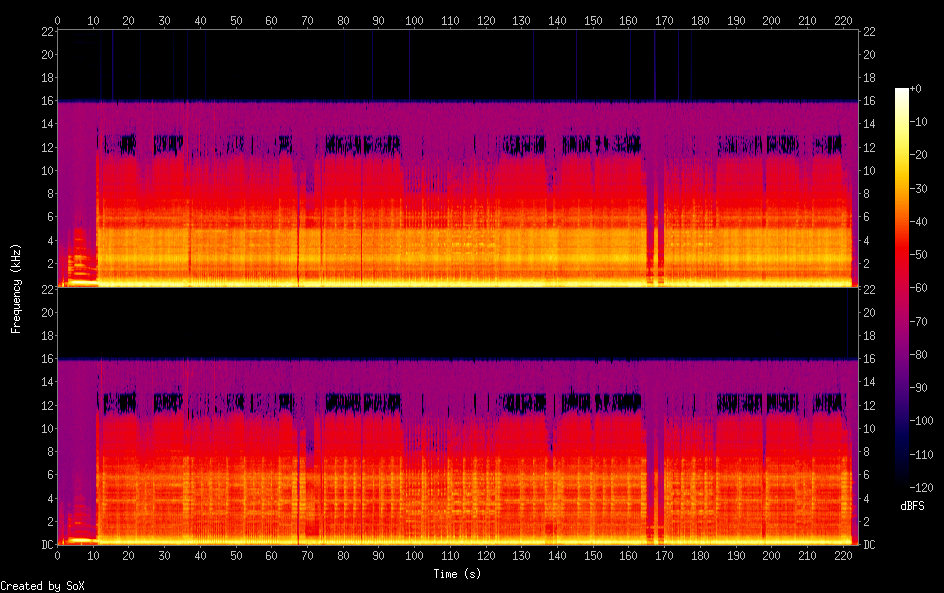Select the -120 mark on the dBFS scale
The height and width of the screenshot is (593, 944).
(x=916, y=487)
